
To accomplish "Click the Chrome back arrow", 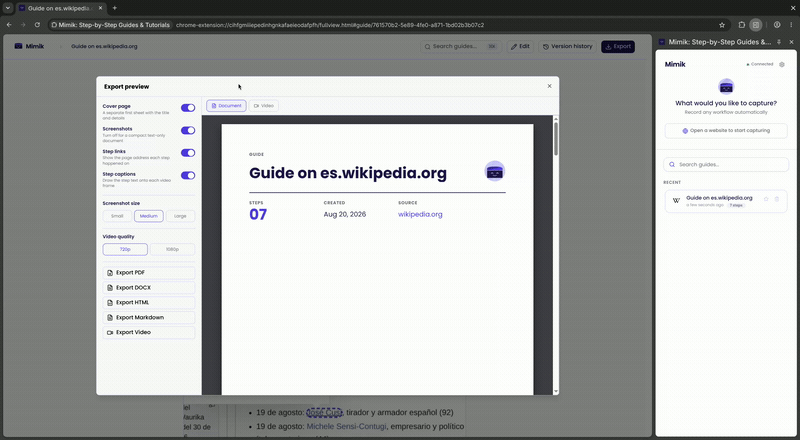I will tap(9, 25).
